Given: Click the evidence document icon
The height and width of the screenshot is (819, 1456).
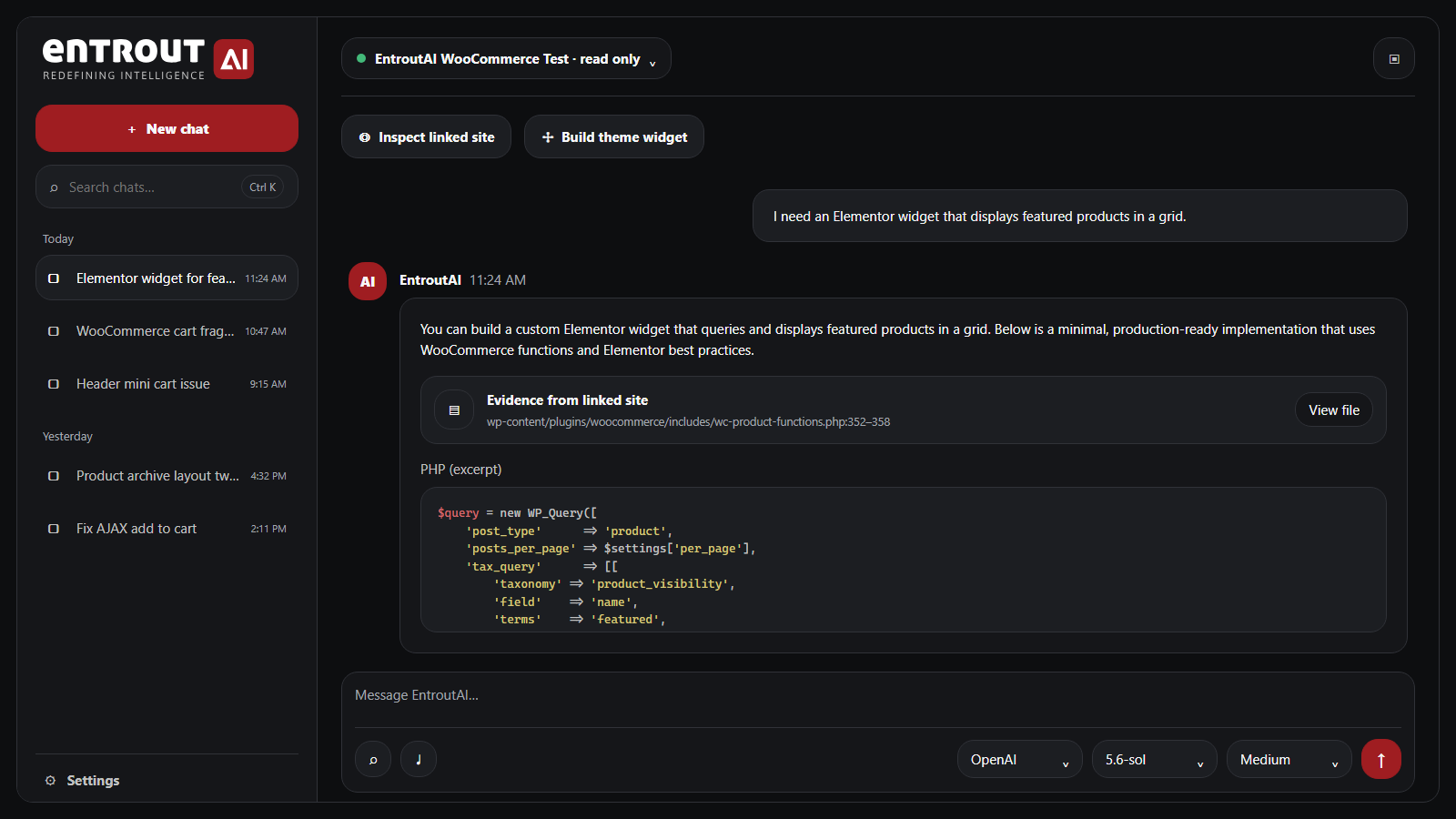Looking at the screenshot, I should tap(454, 410).
